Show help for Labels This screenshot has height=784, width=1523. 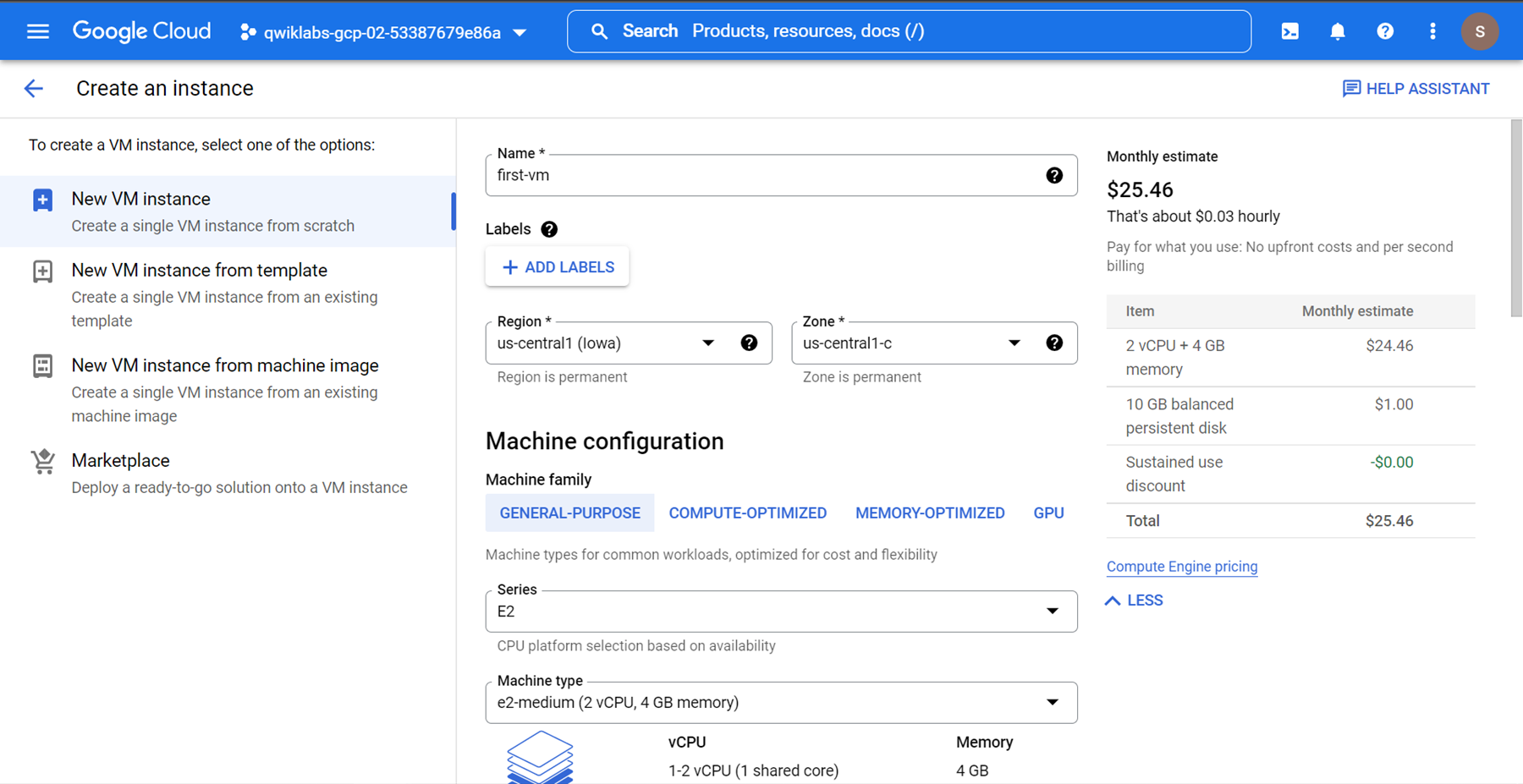pyautogui.click(x=549, y=229)
